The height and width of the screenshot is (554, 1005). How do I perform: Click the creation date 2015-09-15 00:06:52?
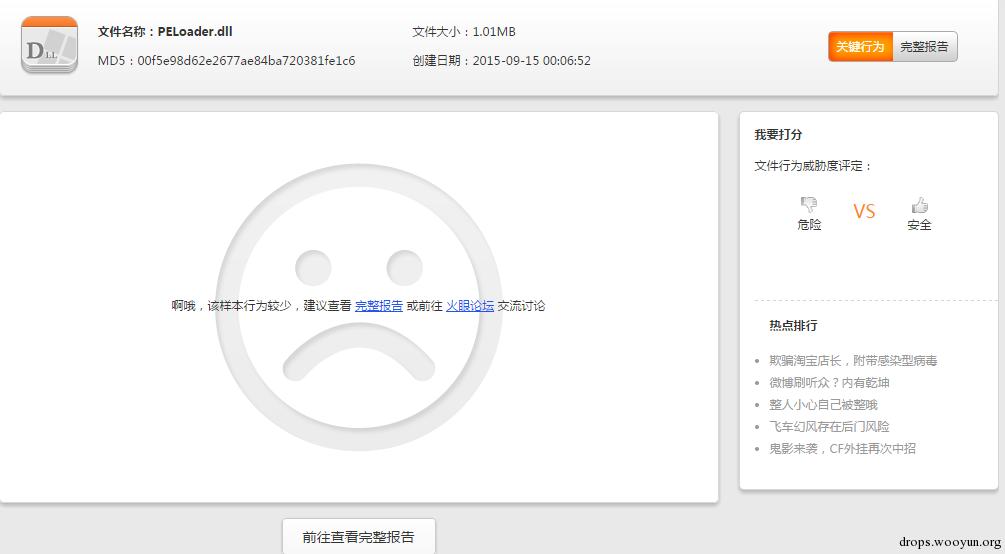point(531,61)
